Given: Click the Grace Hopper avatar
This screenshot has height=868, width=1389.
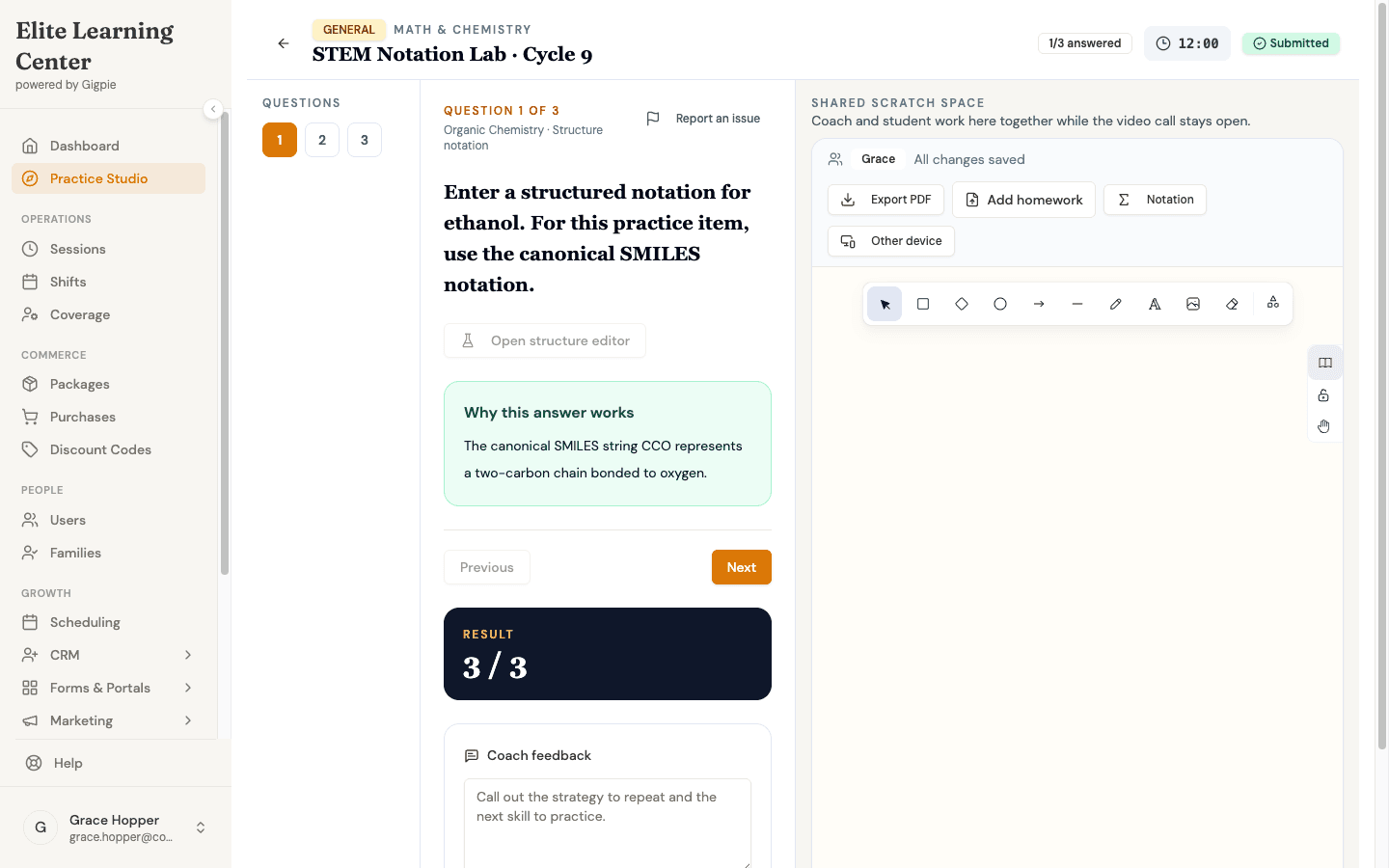Looking at the screenshot, I should [x=41, y=827].
